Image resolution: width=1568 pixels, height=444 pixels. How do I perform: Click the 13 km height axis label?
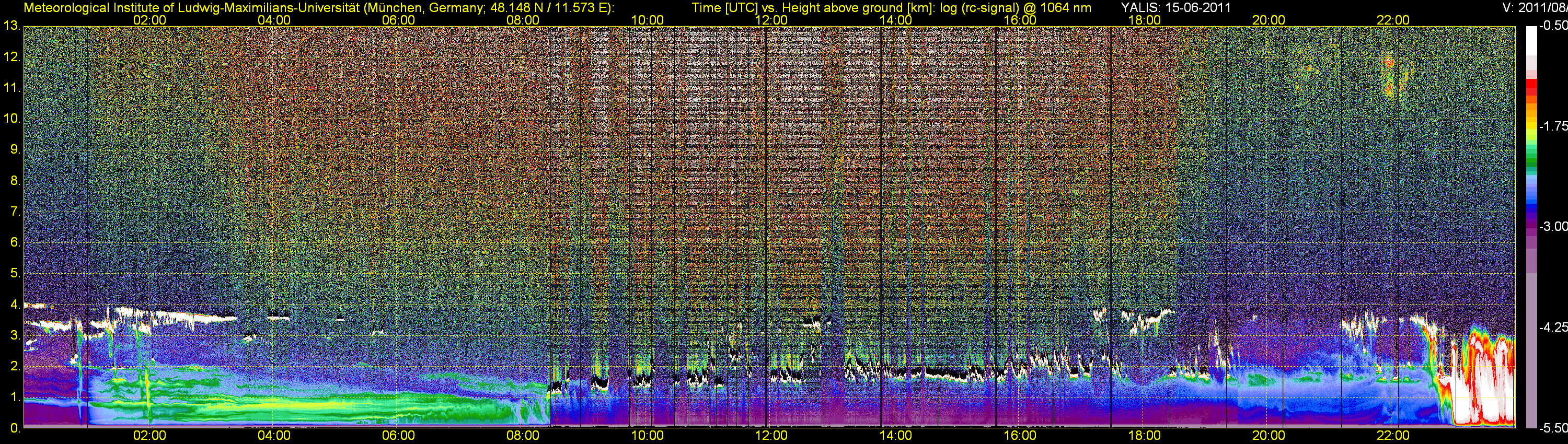pos(11,26)
